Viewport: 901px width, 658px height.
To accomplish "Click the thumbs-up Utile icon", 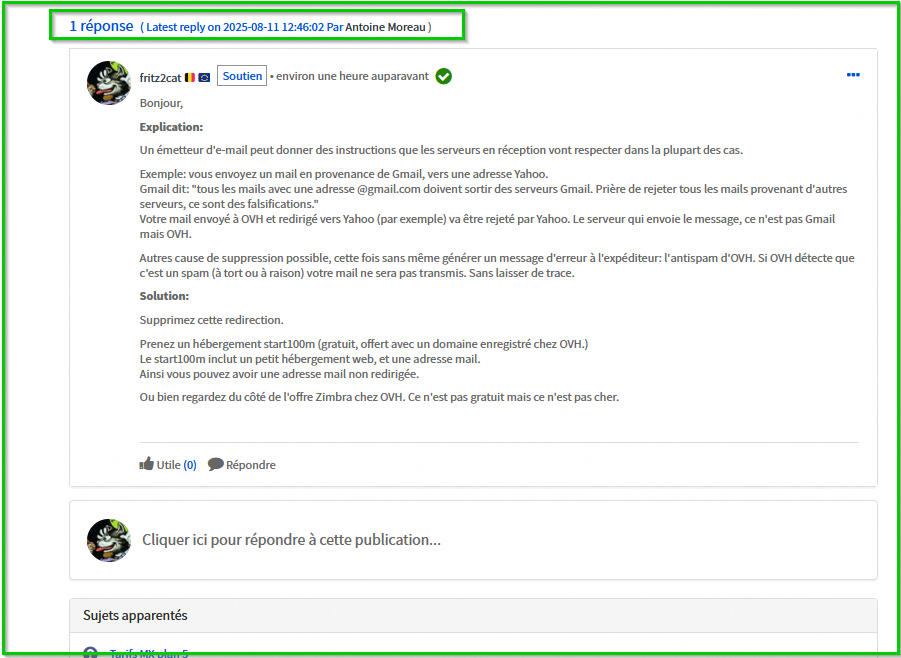I will pyautogui.click(x=147, y=464).
